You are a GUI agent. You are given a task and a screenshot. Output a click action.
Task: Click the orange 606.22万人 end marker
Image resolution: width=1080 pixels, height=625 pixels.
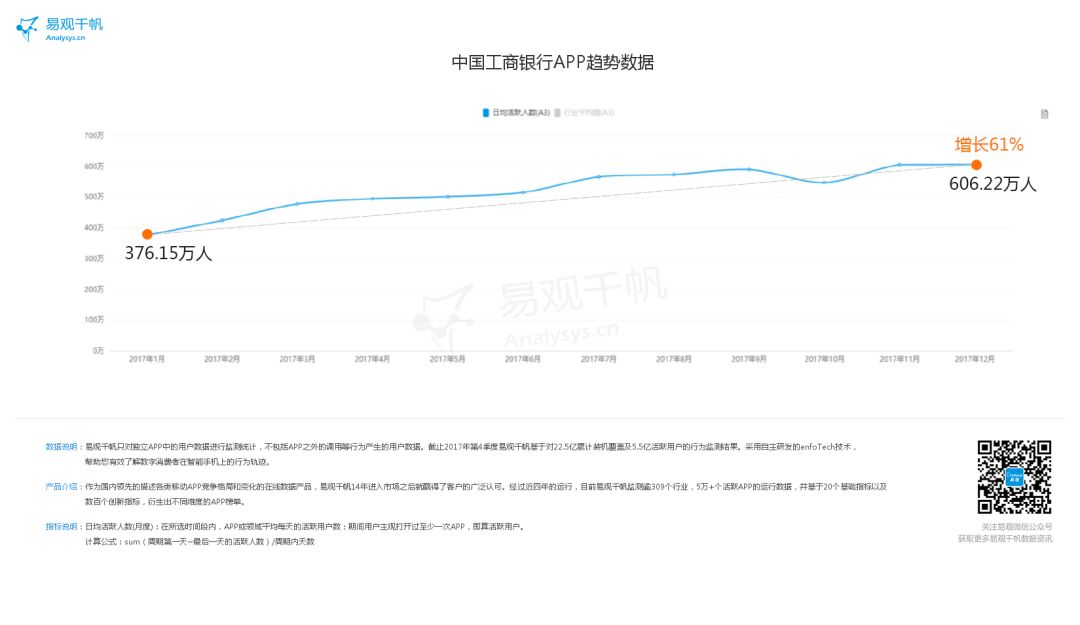[976, 165]
